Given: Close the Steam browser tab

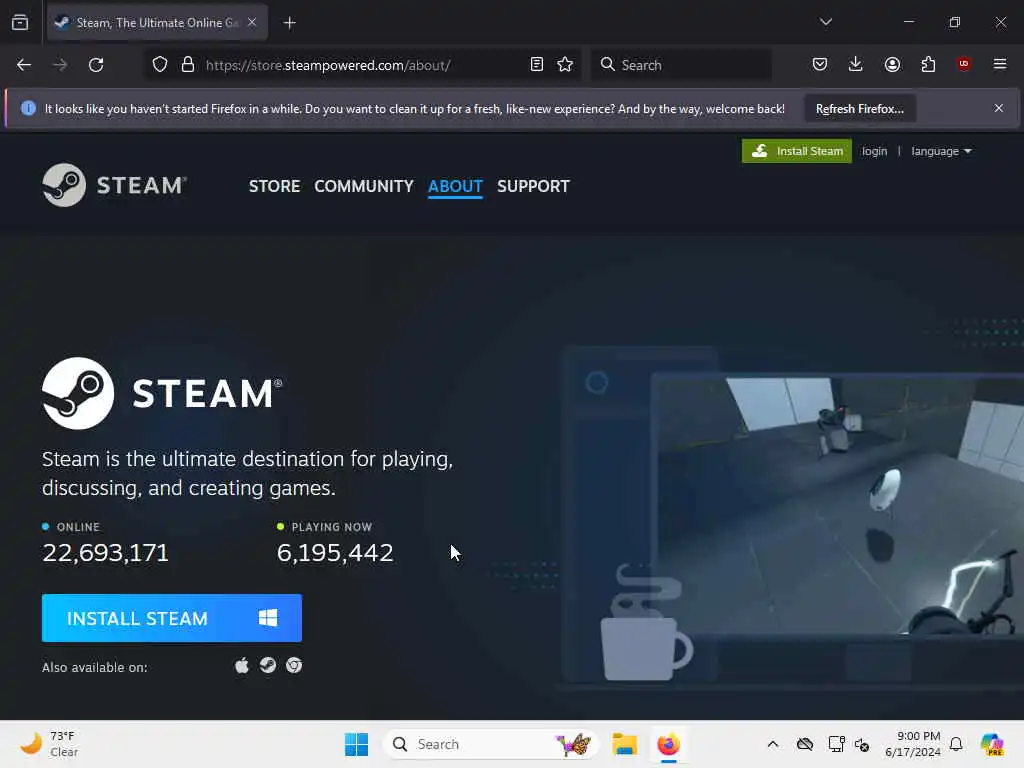Looking at the screenshot, I should [252, 22].
